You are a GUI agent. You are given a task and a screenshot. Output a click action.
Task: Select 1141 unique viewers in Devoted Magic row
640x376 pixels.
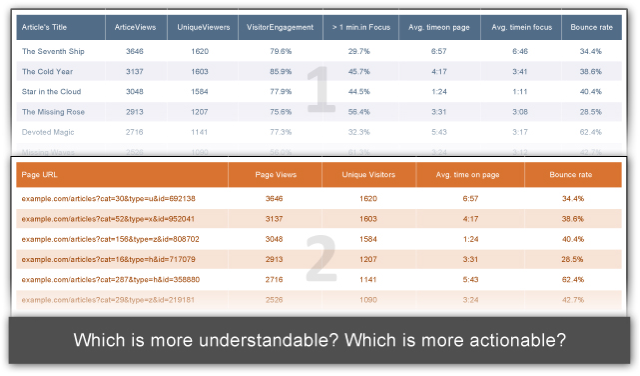tap(200, 132)
